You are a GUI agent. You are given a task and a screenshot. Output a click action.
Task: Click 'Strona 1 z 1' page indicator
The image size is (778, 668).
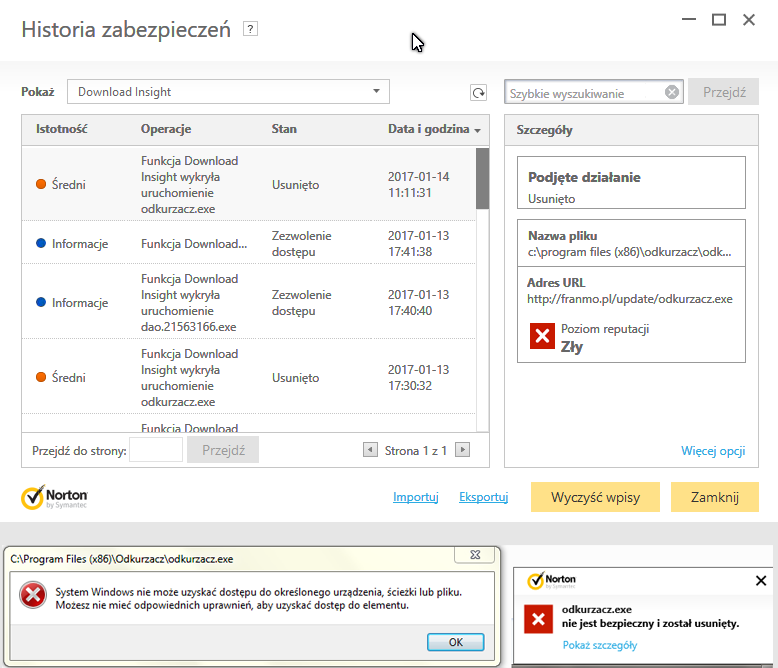click(x=416, y=451)
